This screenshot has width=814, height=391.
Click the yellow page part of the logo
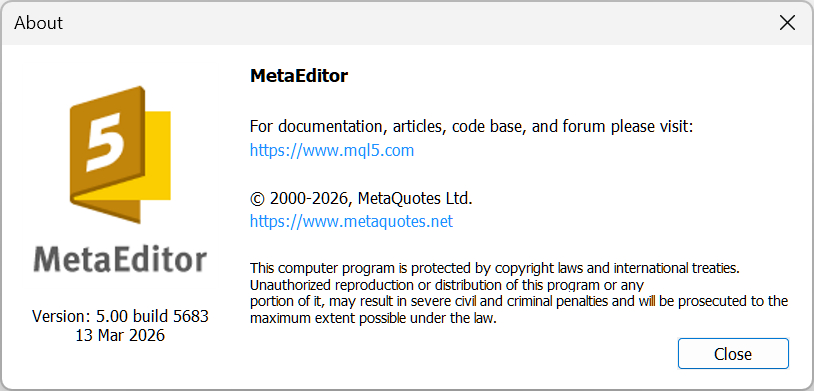click(x=156, y=156)
